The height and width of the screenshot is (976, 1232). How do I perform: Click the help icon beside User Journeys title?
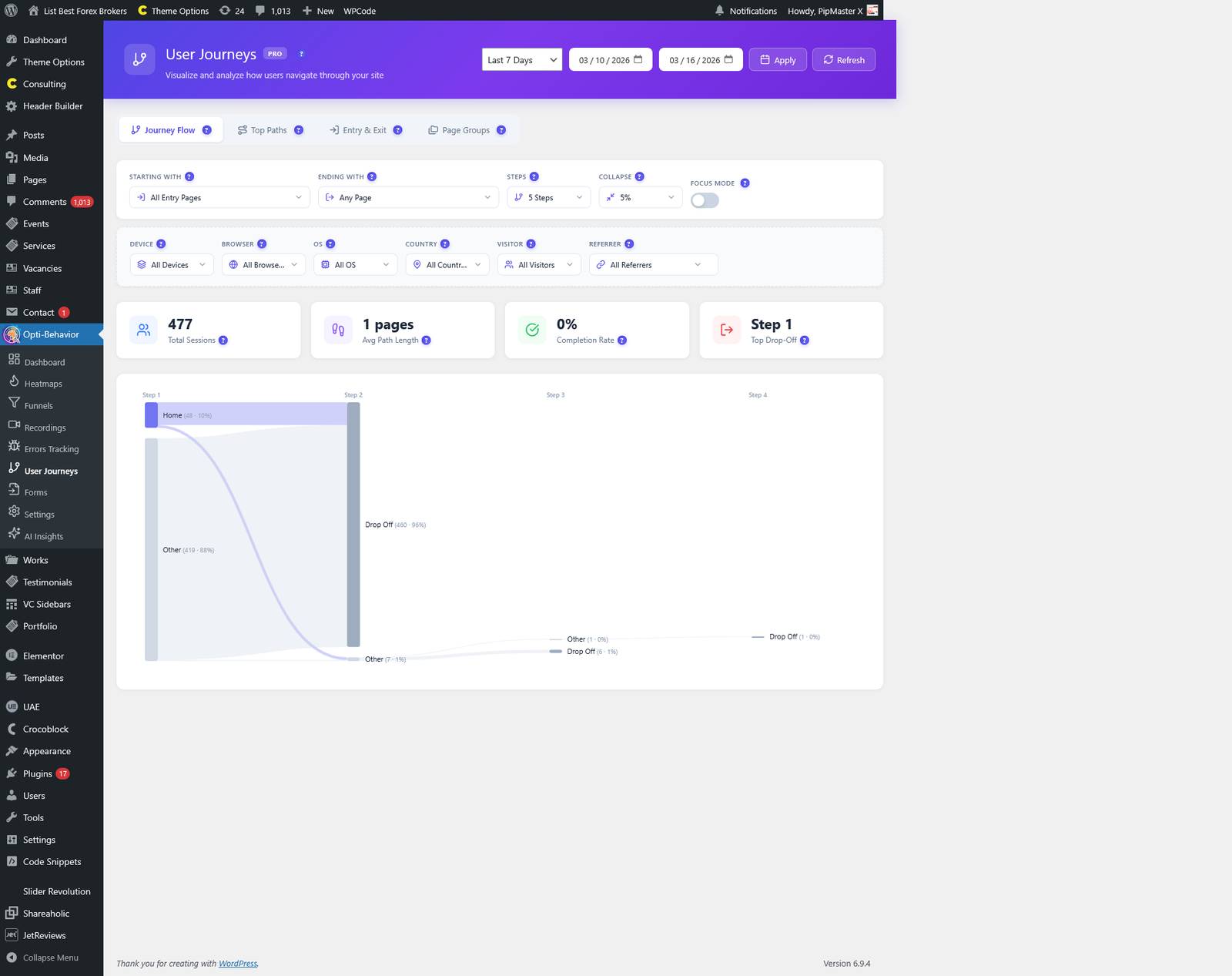[301, 54]
